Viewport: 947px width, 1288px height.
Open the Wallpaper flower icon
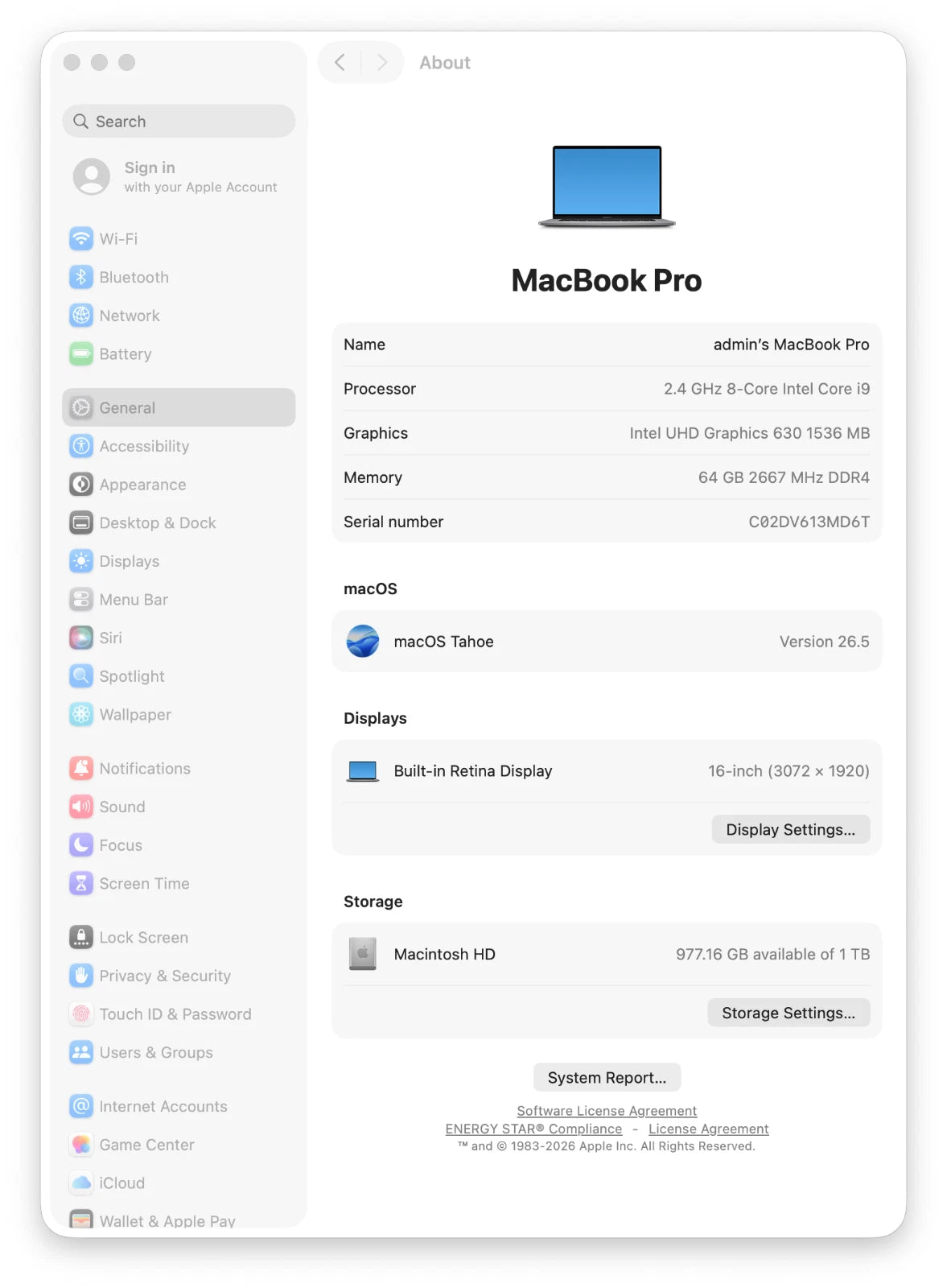pos(81,714)
